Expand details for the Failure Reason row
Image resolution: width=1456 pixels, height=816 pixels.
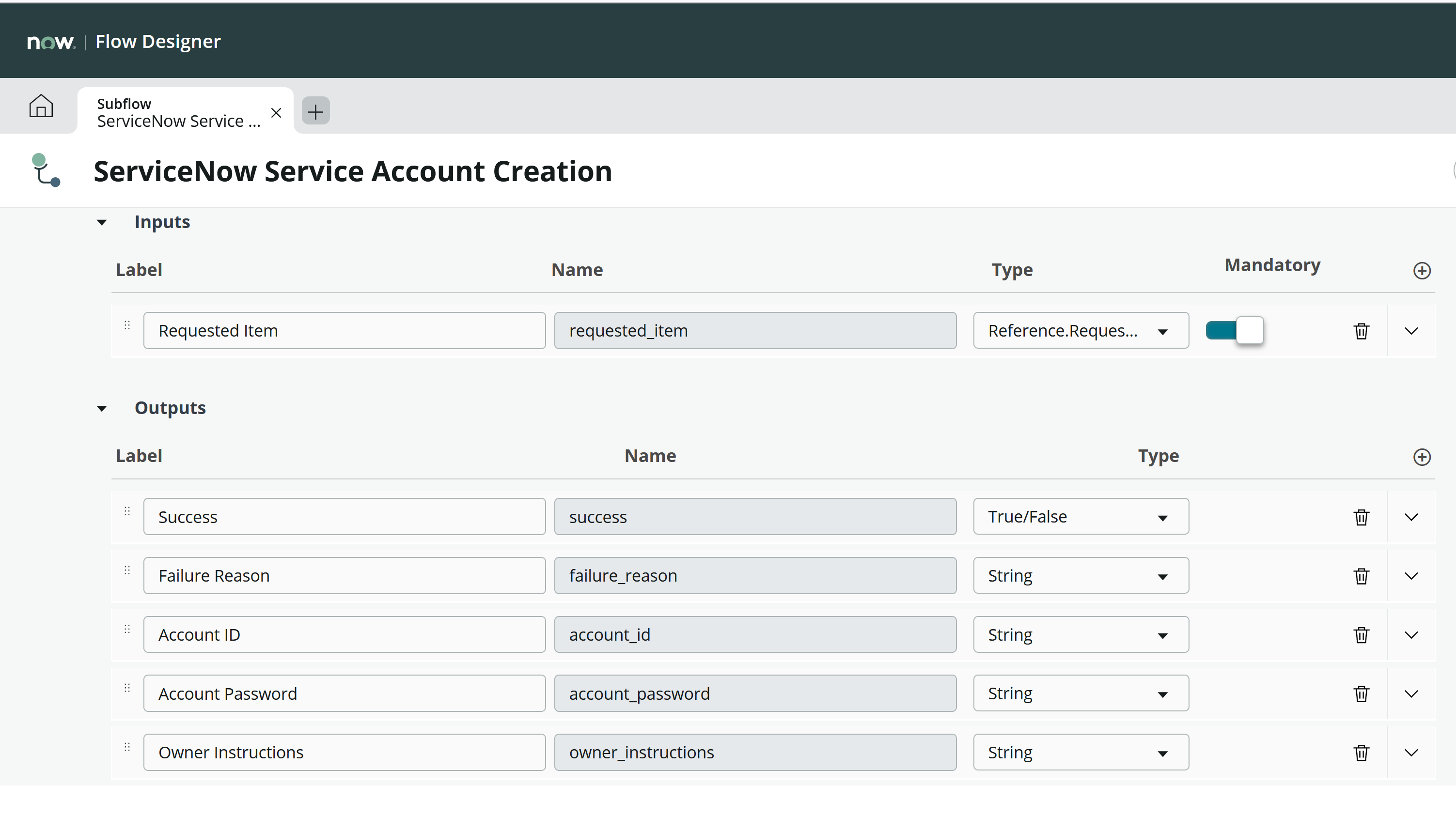[1411, 576]
